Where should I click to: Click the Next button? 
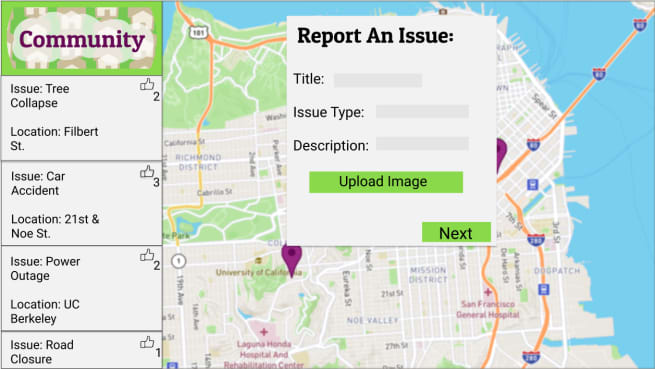(x=456, y=232)
